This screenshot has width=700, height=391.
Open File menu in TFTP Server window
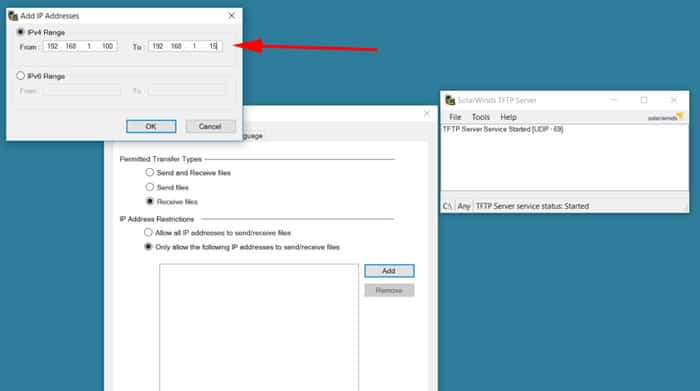coord(455,117)
